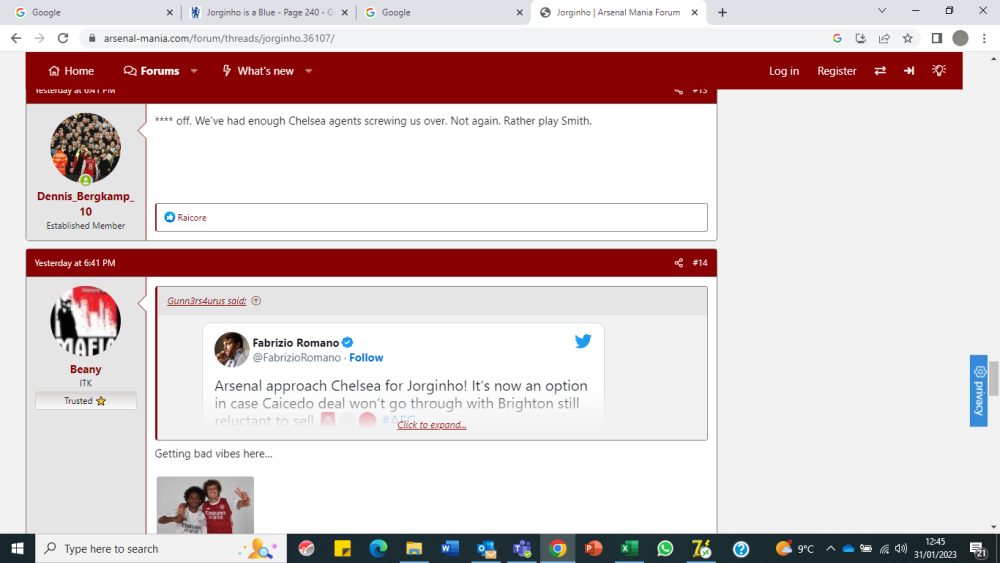Screen dimensions: 1000x563
Task: Toggle the lightbulb style switcher icon
Action: 939,70
